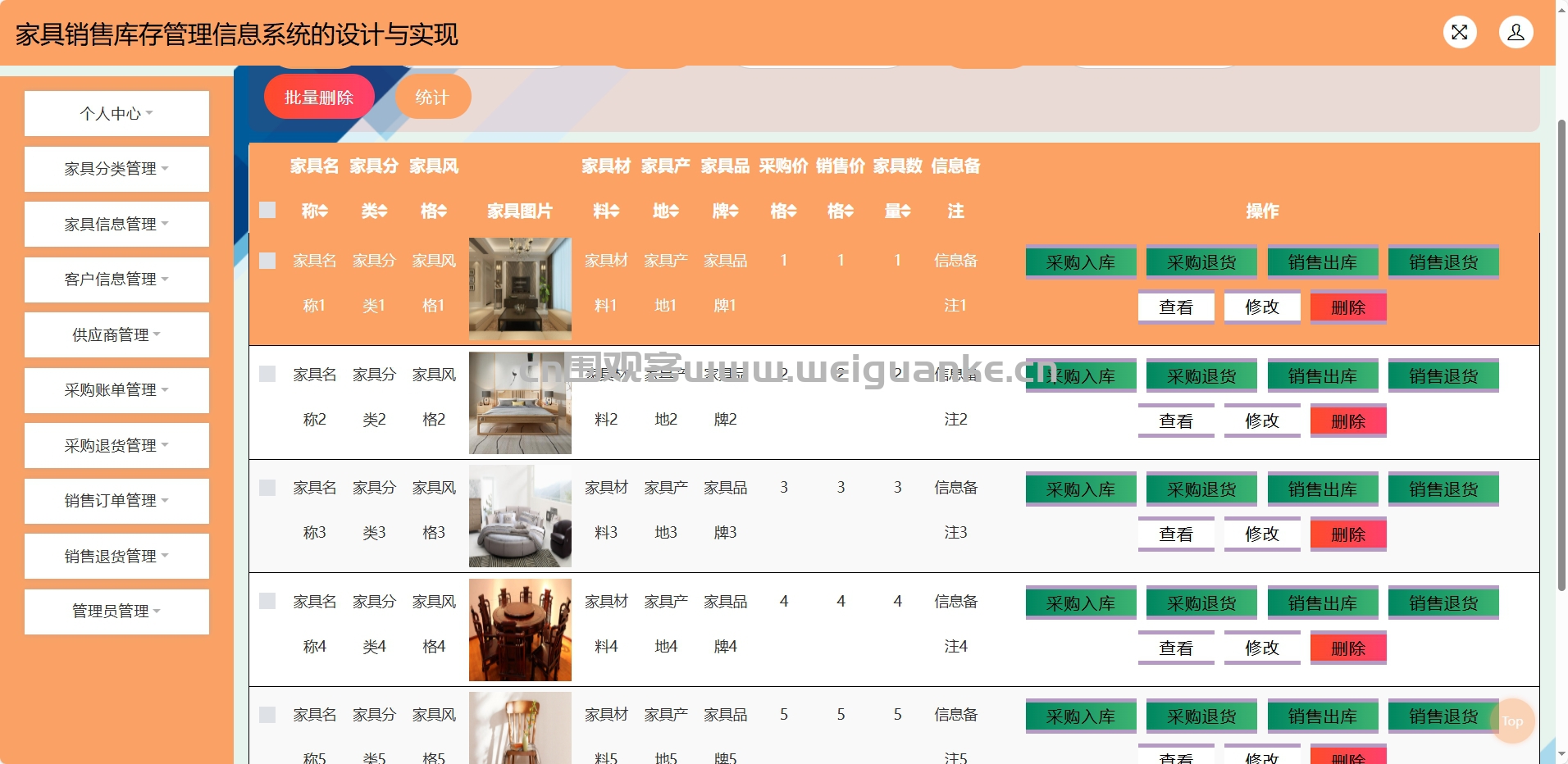Click 删除 in row 家具名称1

(x=1348, y=307)
